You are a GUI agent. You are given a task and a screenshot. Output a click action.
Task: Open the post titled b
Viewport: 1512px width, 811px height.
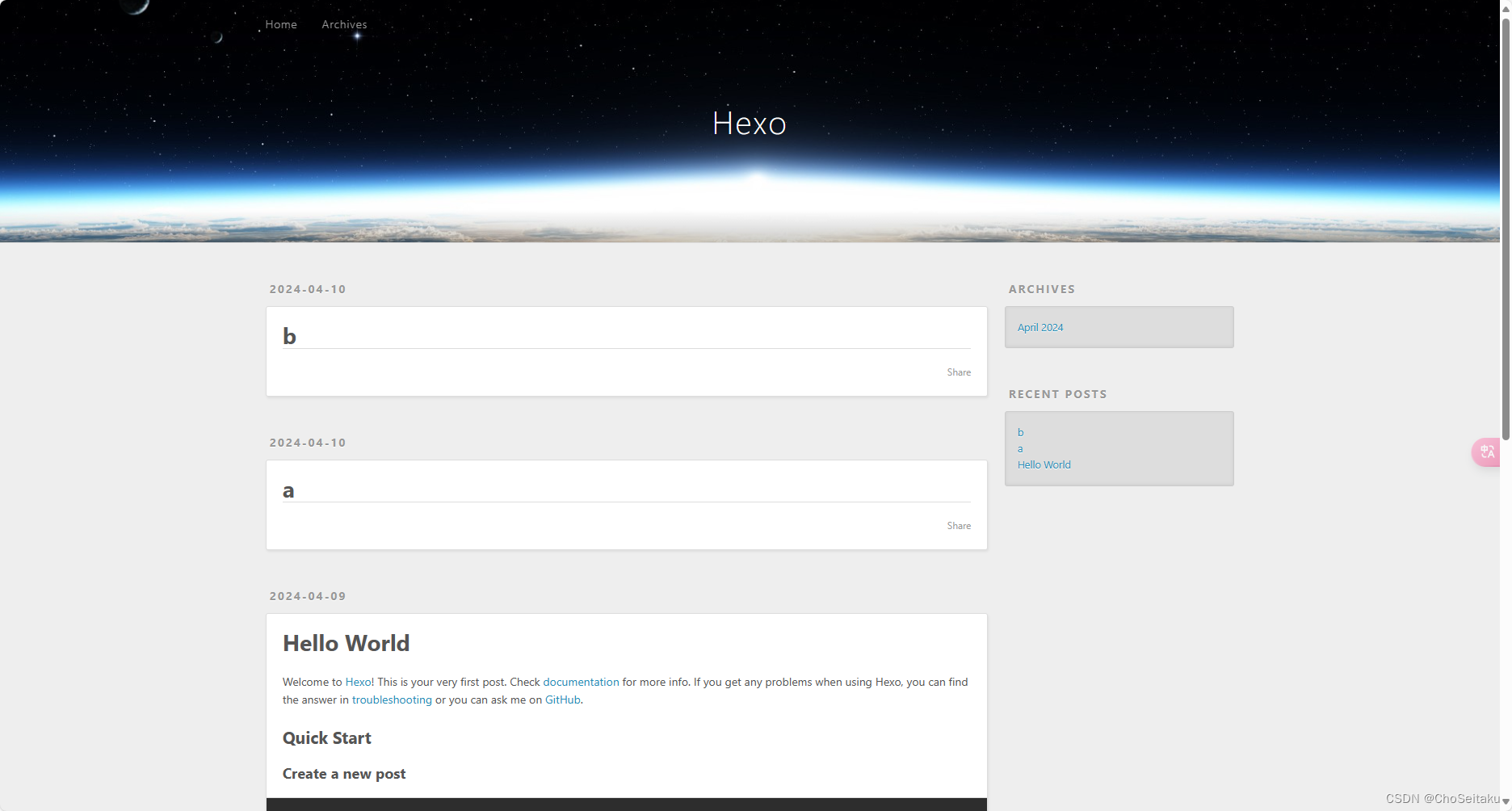(289, 336)
